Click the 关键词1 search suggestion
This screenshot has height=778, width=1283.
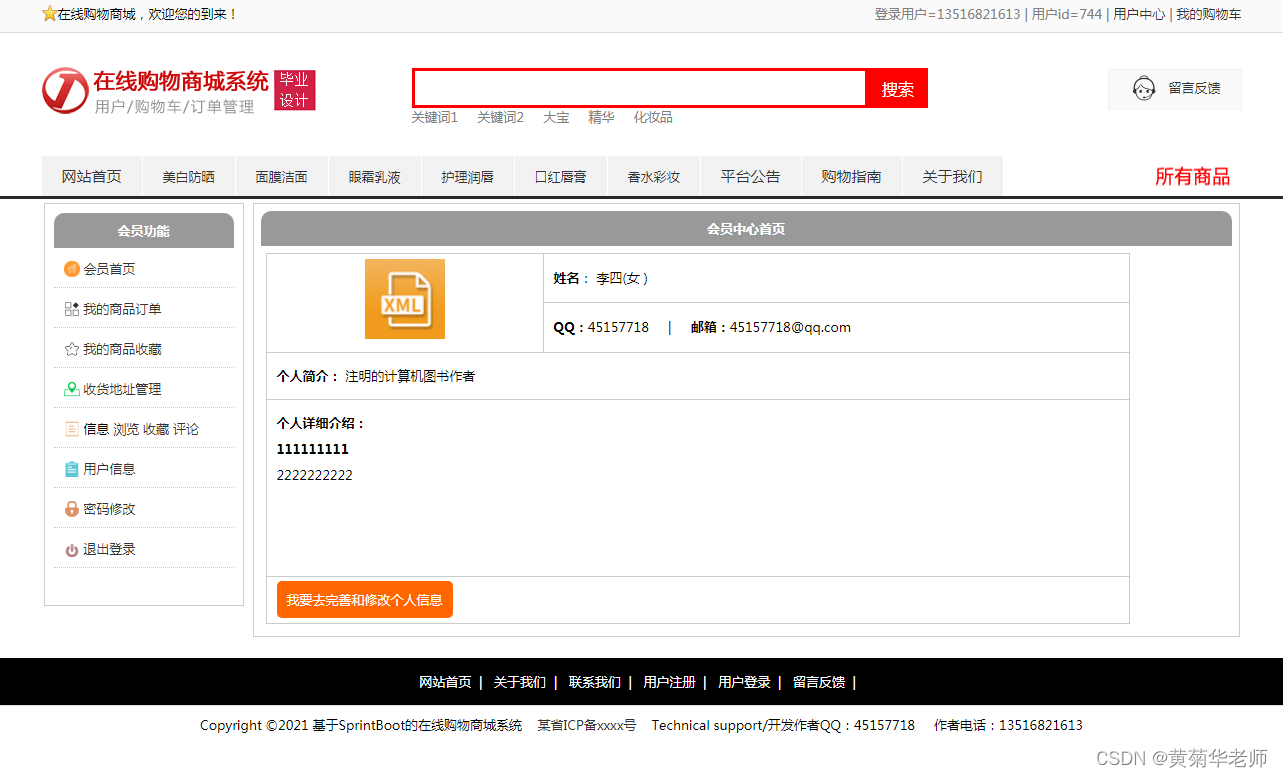[x=434, y=117]
